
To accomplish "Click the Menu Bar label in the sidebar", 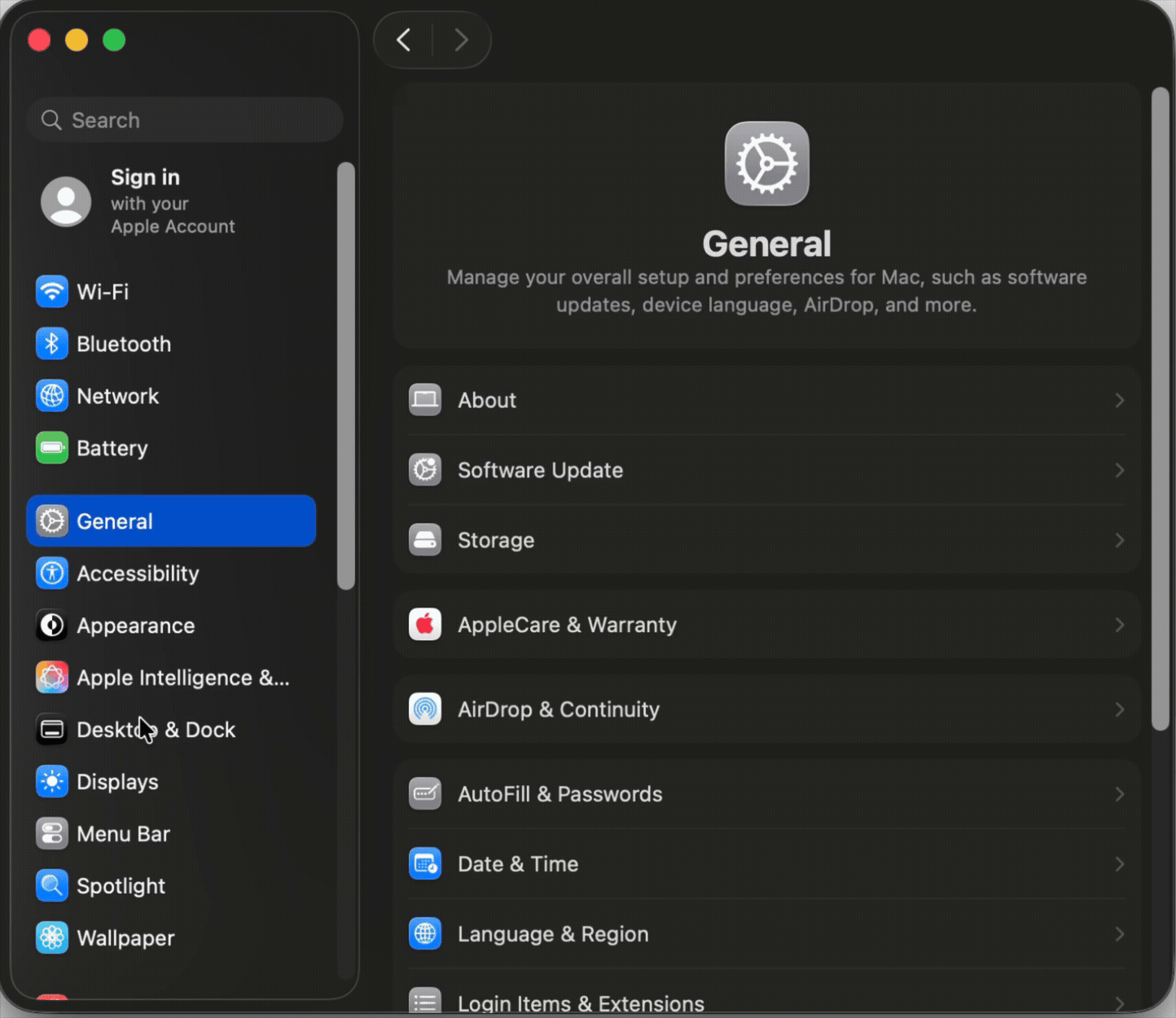I will tap(123, 834).
